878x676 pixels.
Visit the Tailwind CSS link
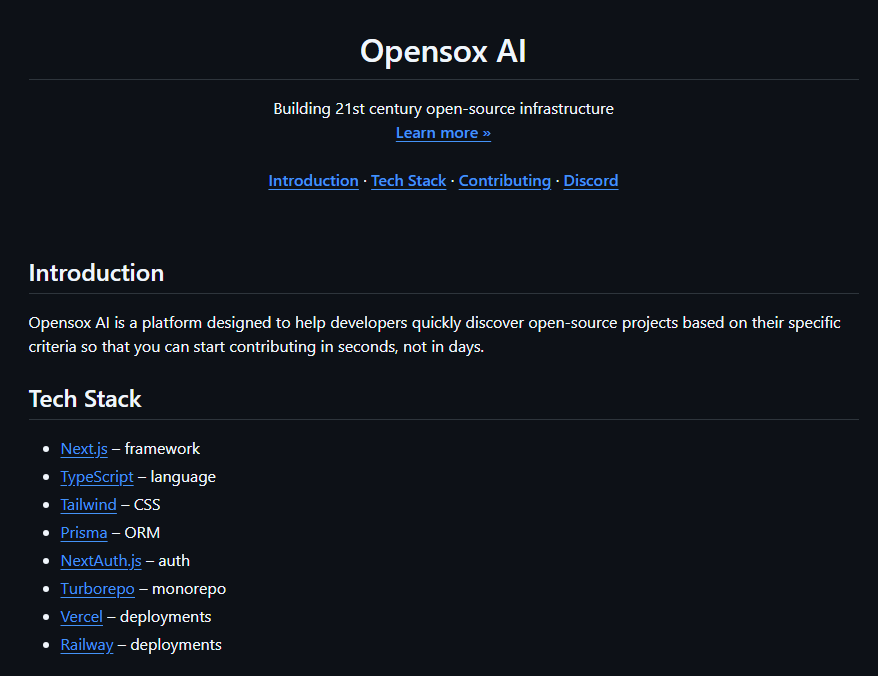coord(88,505)
